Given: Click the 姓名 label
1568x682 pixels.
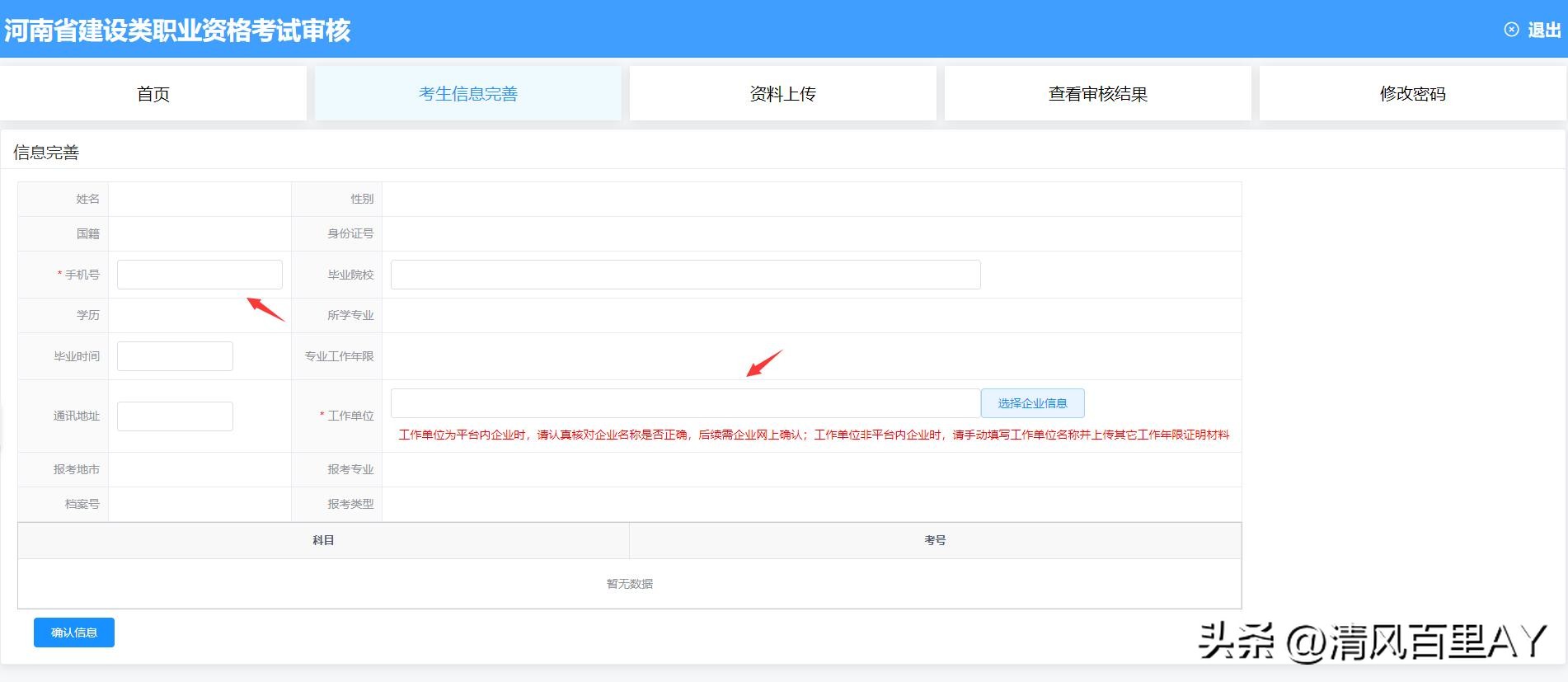Looking at the screenshot, I should point(88,199).
